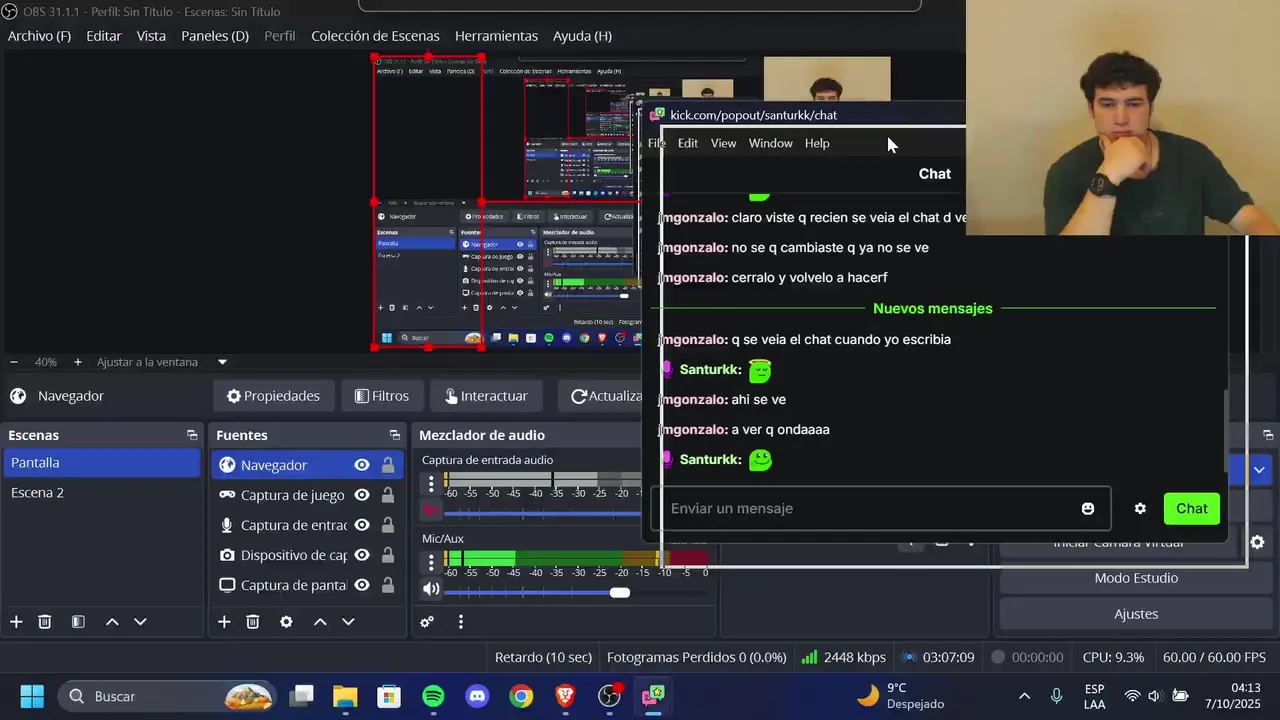The height and width of the screenshot is (720, 1280).
Task: Open OBS Ajustes
Action: (1136, 614)
